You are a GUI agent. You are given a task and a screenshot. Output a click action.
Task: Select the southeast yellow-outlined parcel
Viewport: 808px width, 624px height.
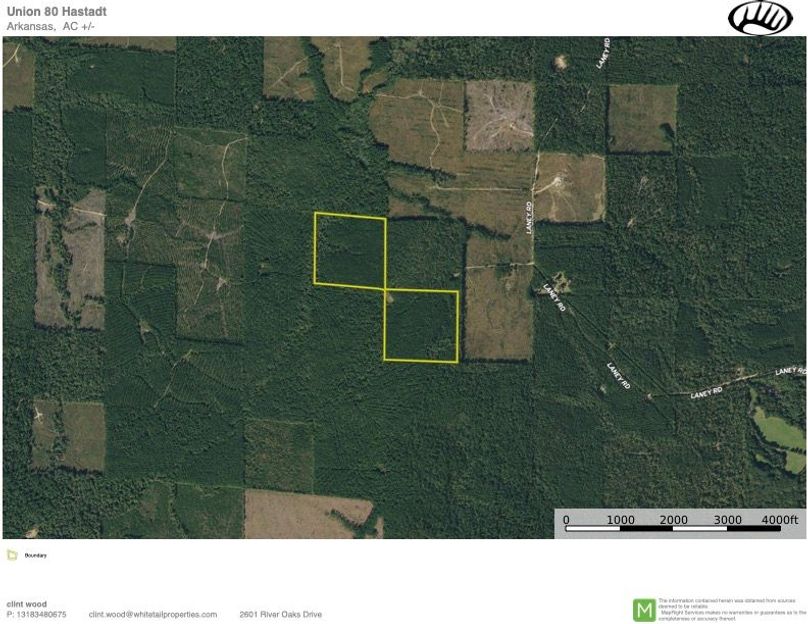[421, 325]
